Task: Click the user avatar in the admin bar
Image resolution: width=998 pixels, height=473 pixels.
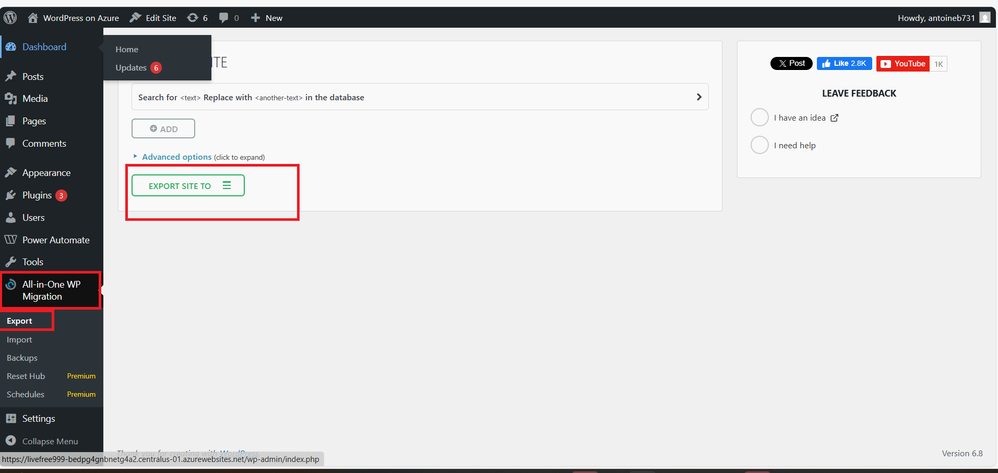Action: (985, 18)
